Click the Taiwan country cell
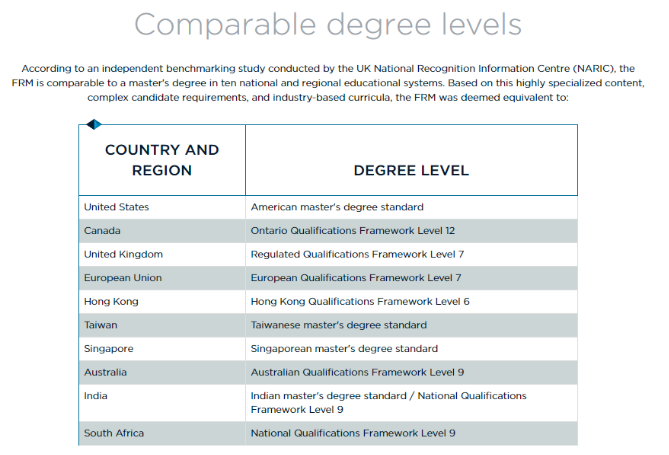Screen dimensions: 669x455 click(102, 325)
